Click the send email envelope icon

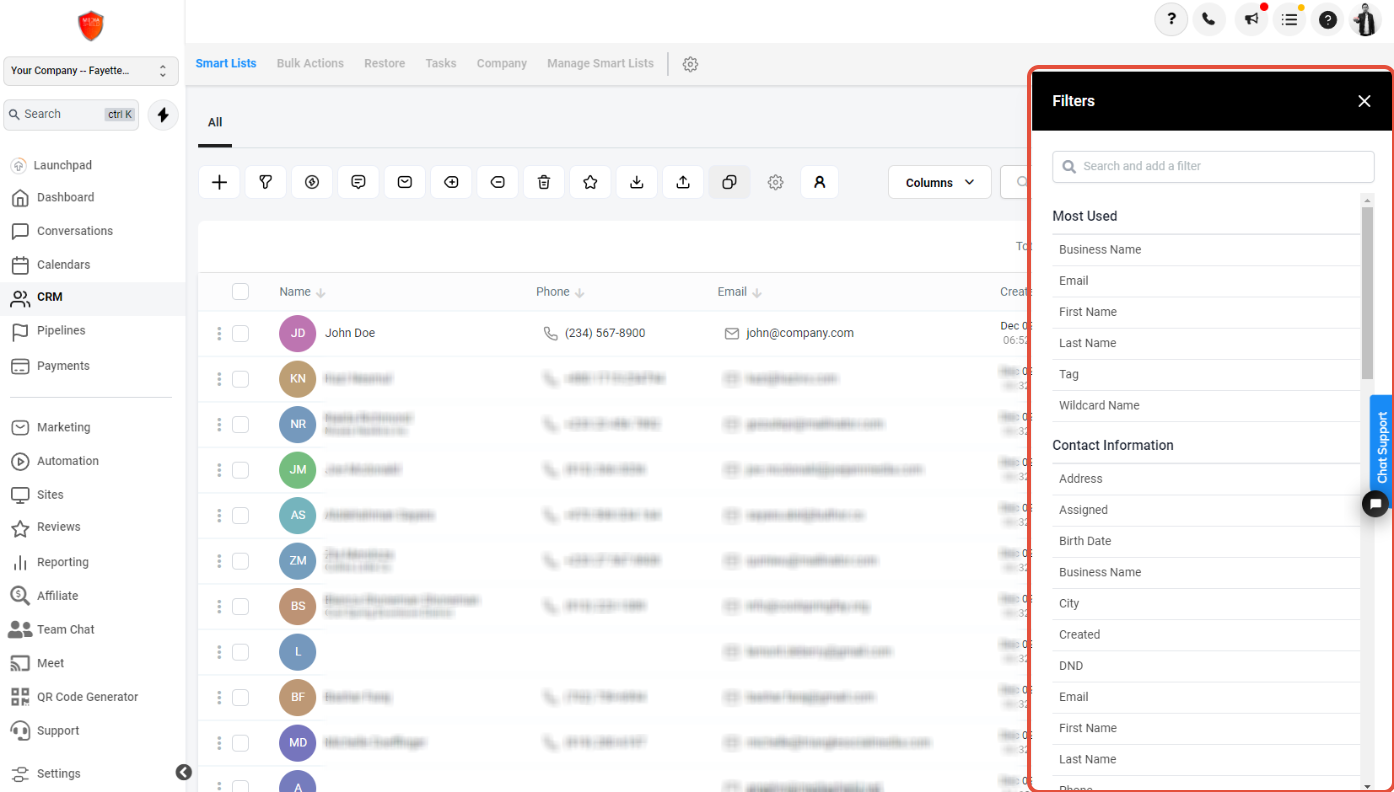[405, 182]
